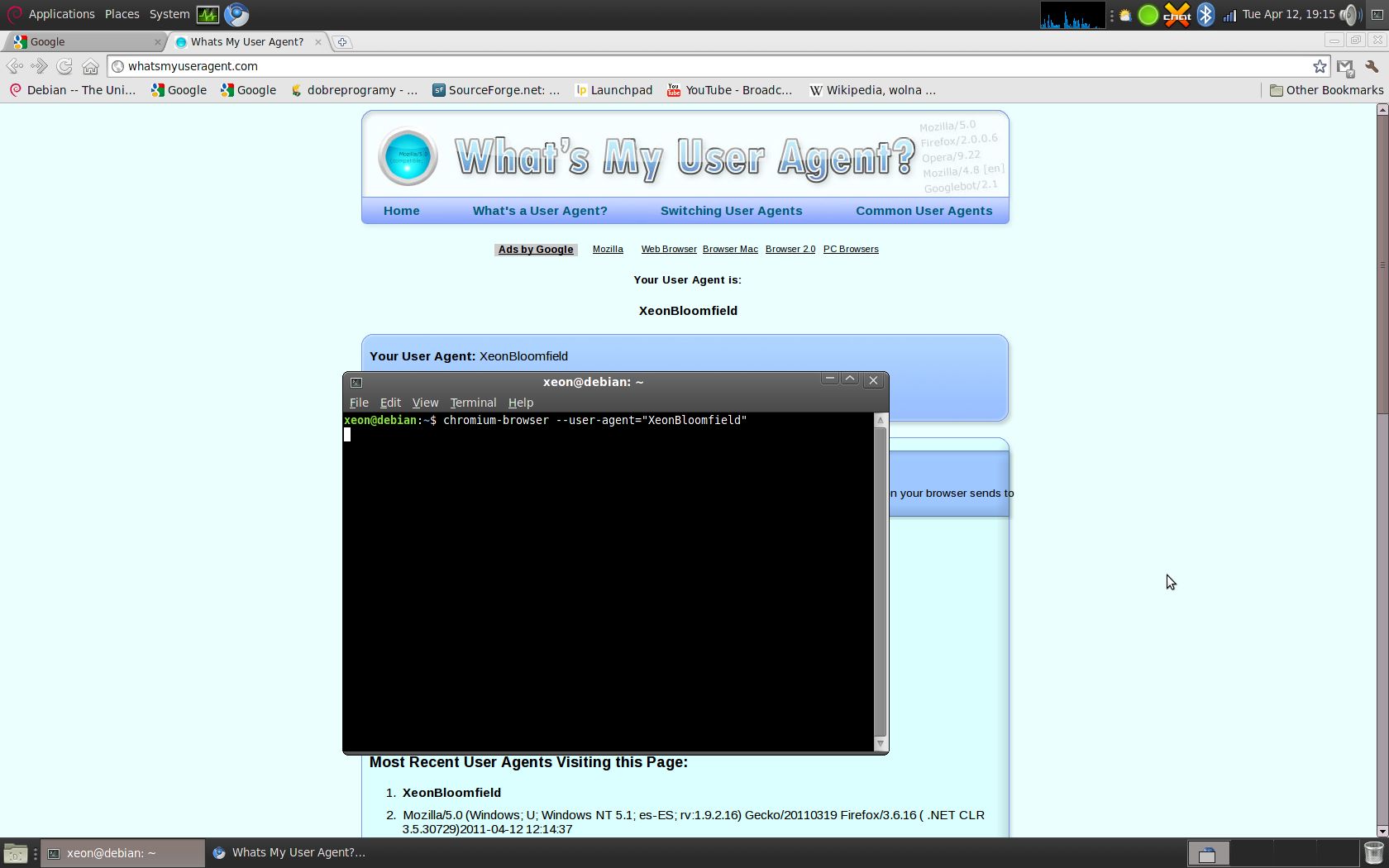The width and height of the screenshot is (1389, 868).
Task: Click the Show Desktop button in bottom panel
Action: click(15, 853)
